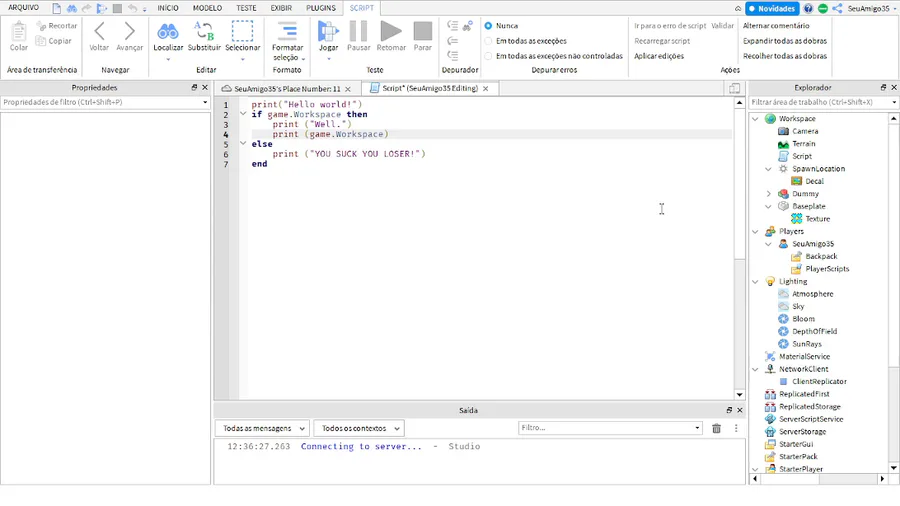Viewport: 900px width, 506px height.
Task: Collapse the SpawnLocation tree node
Action: click(769, 169)
